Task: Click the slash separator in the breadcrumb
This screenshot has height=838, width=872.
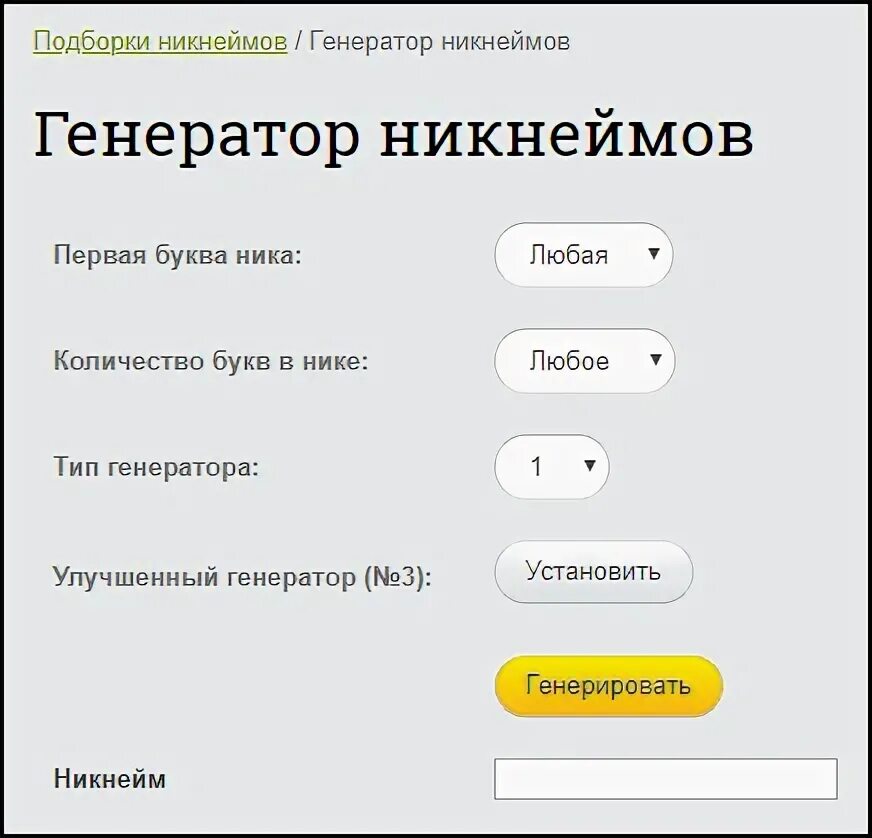Action: click(298, 41)
